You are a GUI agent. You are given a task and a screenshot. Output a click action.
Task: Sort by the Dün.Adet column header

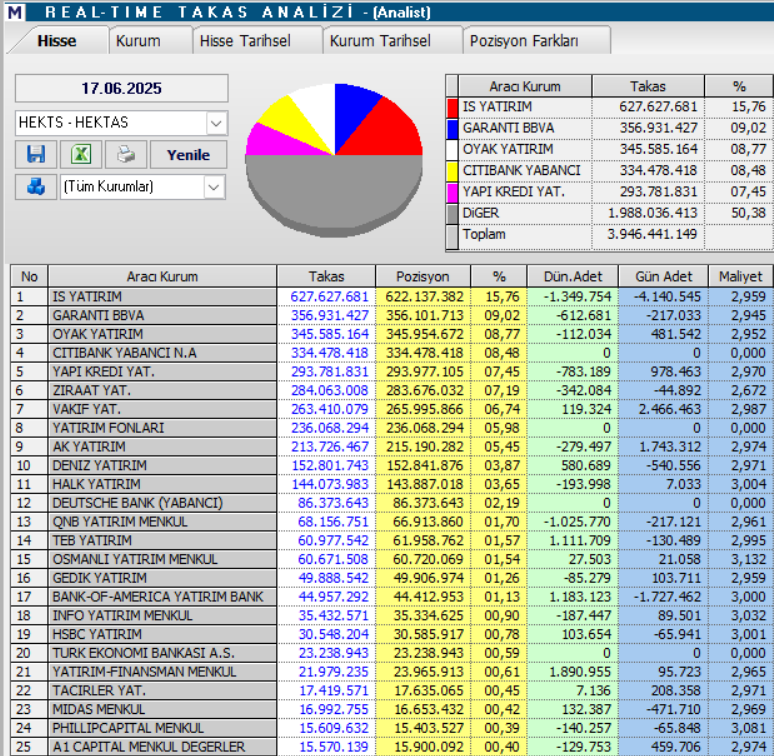(x=573, y=276)
